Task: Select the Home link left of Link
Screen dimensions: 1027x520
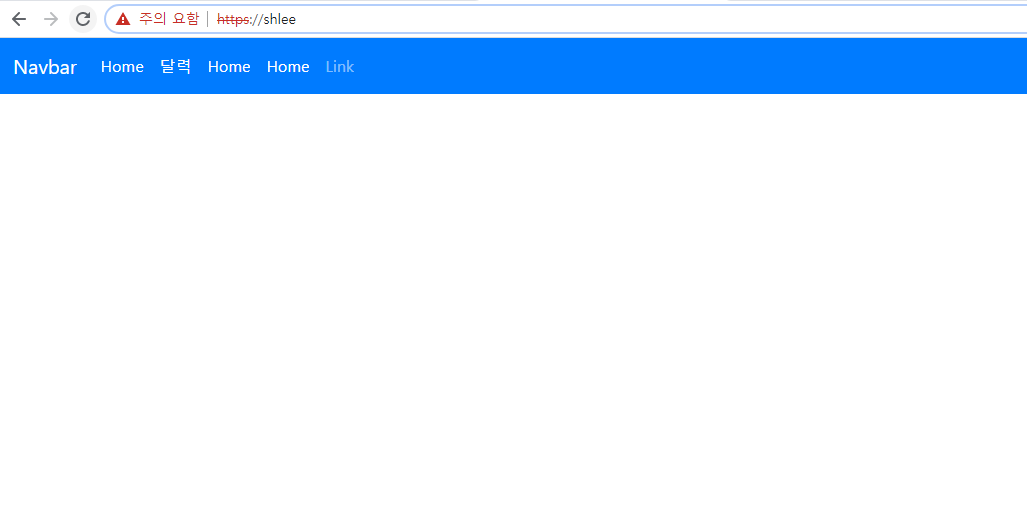Action: point(288,67)
